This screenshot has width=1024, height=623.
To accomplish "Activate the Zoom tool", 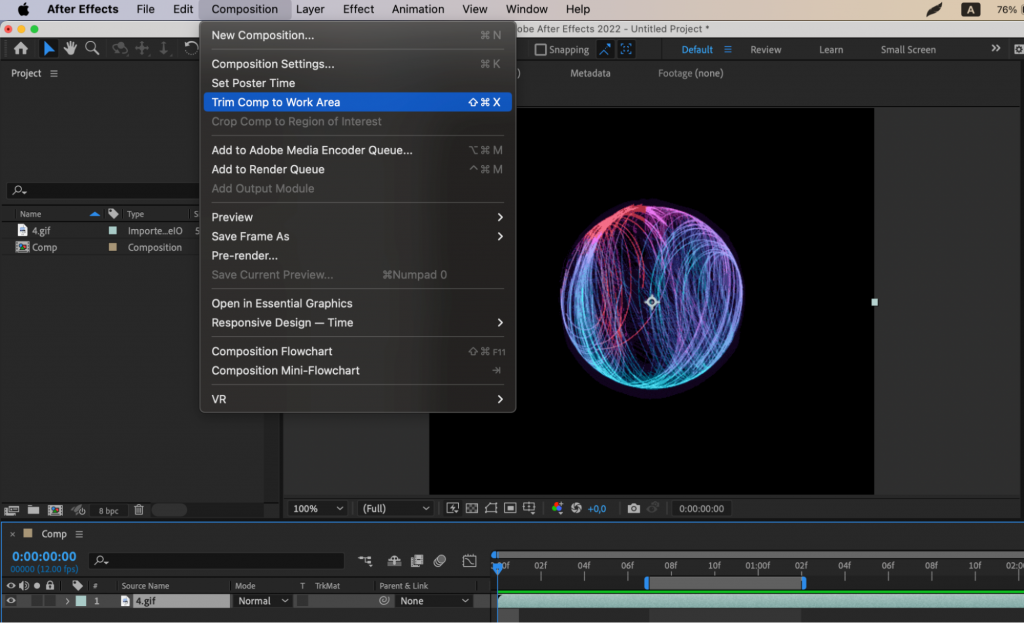I will point(91,48).
